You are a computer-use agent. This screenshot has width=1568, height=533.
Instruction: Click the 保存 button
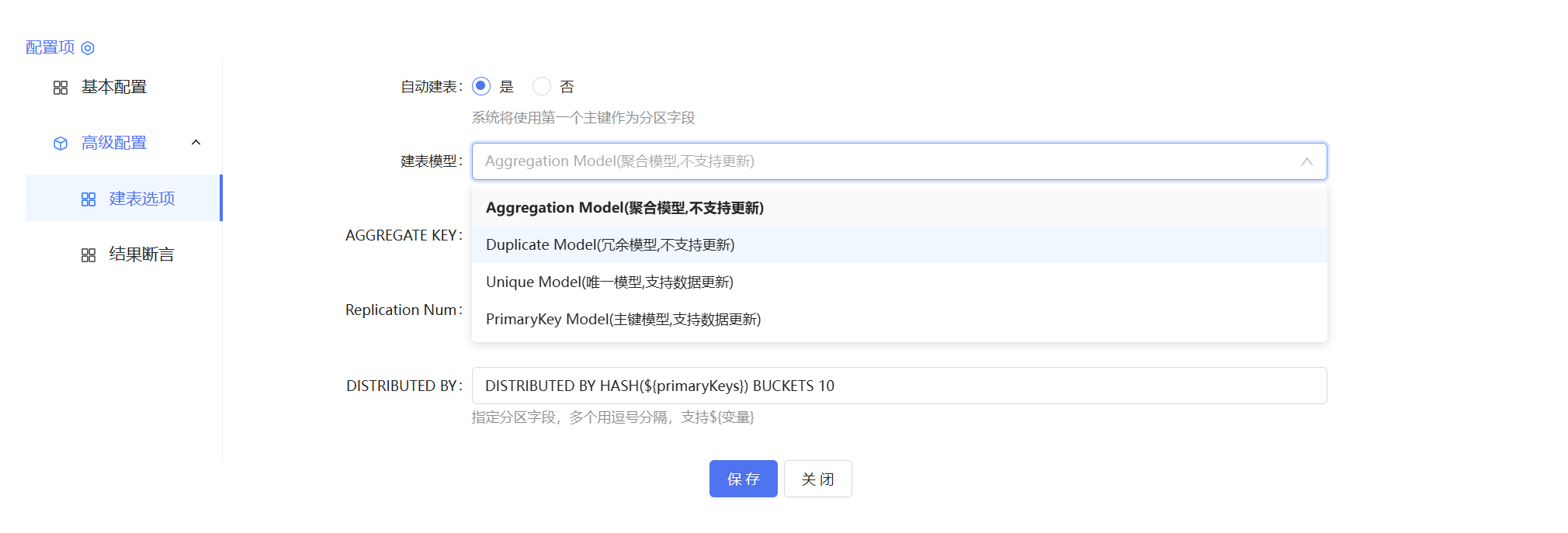point(742,479)
